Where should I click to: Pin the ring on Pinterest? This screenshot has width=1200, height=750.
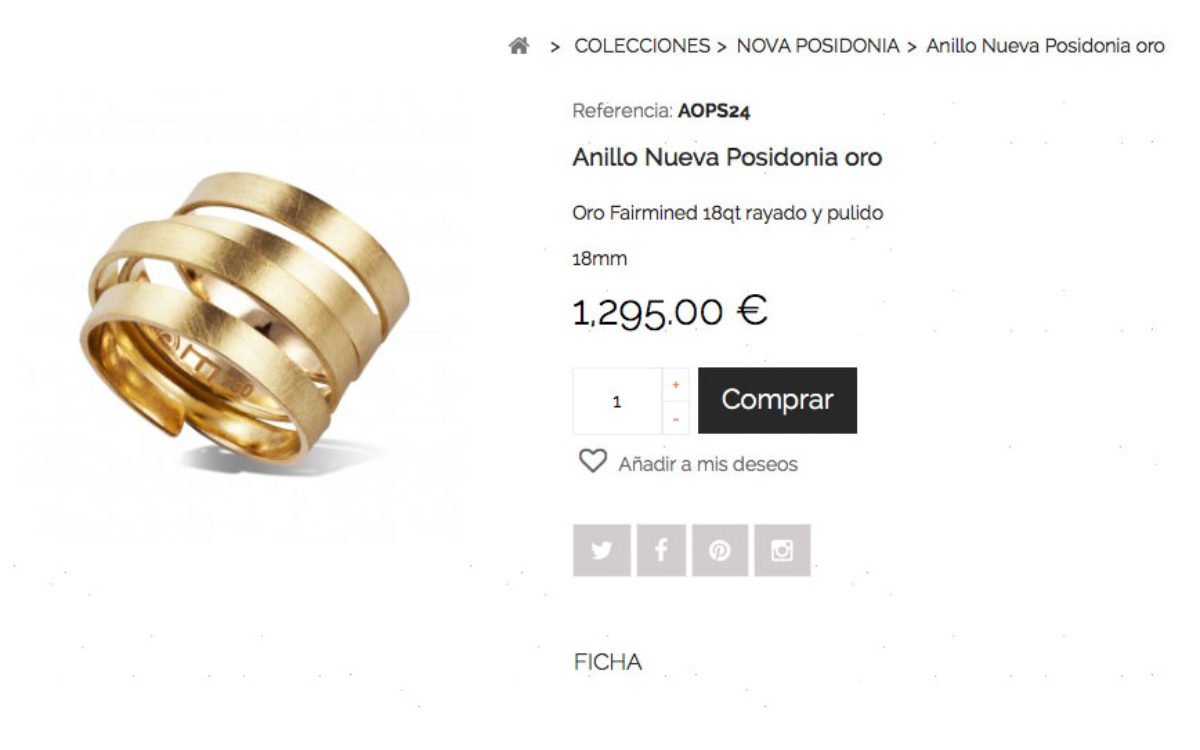720,550
